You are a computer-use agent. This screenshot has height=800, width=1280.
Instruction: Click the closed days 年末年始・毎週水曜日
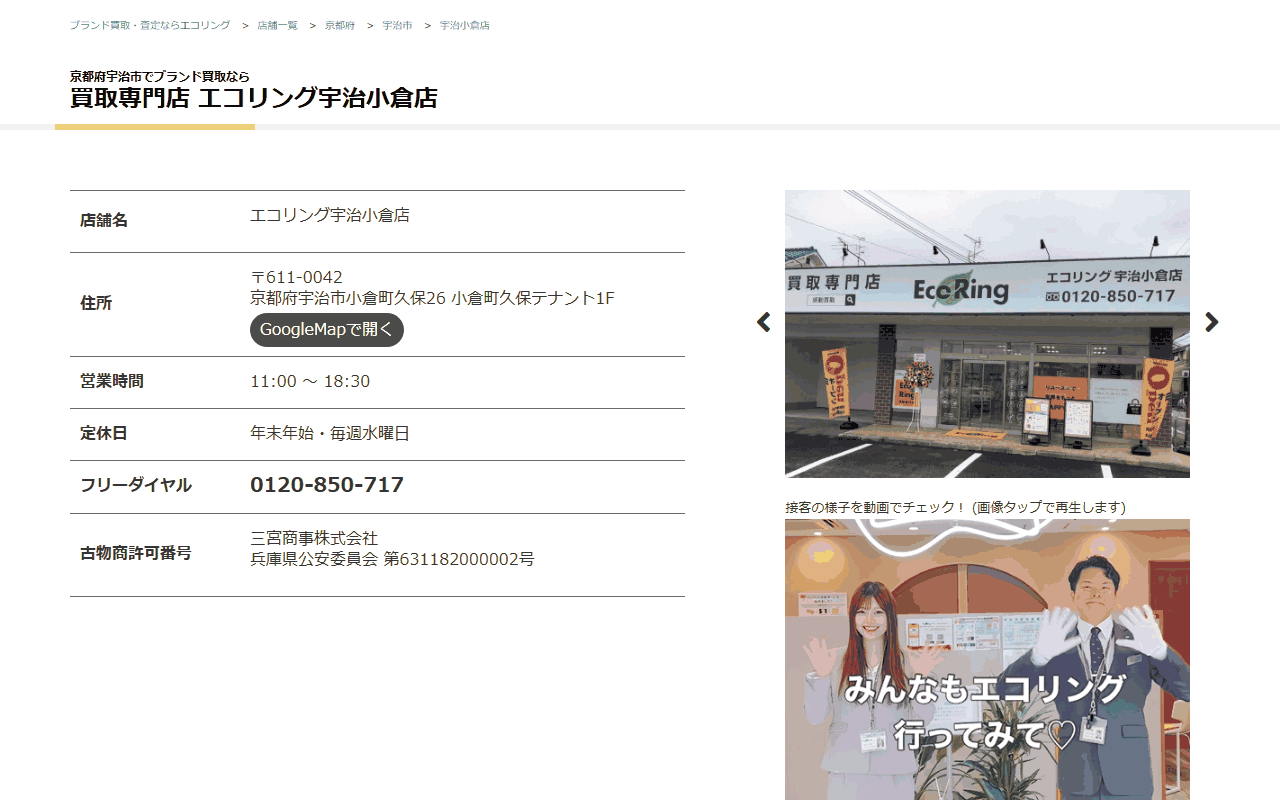pyautogui.click(x=330, y=433)
